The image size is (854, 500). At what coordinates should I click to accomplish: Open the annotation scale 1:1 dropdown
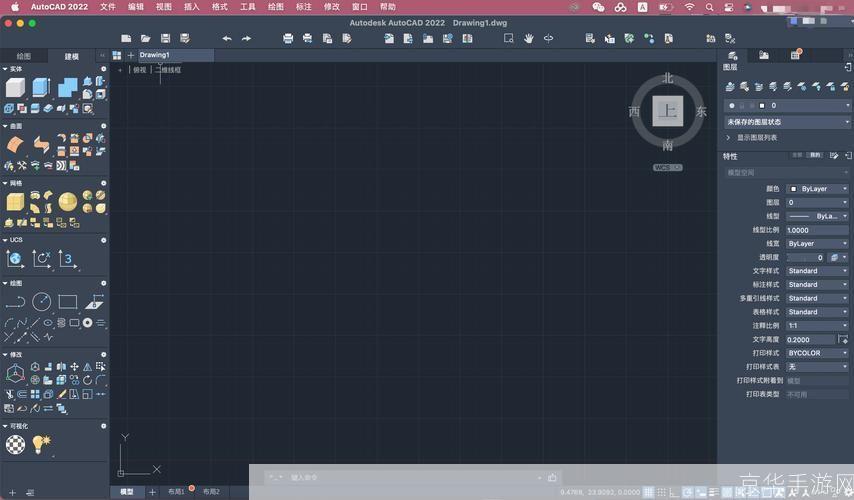(x=818, y=326)
